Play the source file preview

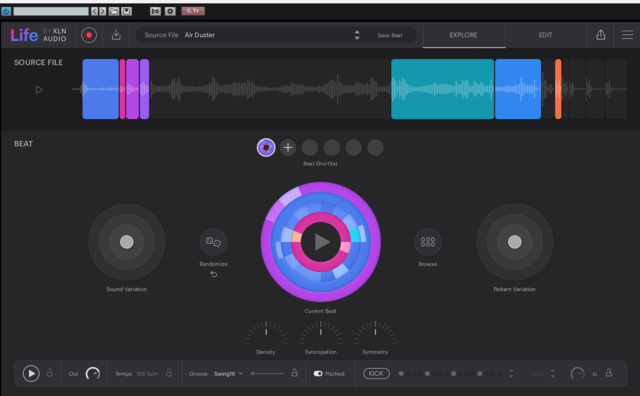[39, 89]
